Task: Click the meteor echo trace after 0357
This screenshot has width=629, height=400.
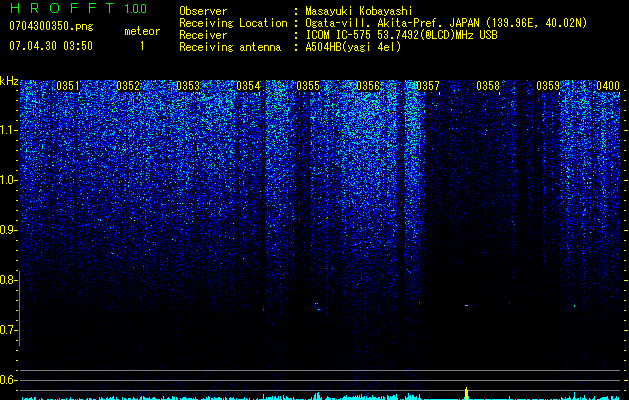Action: [x=467, y=306]
